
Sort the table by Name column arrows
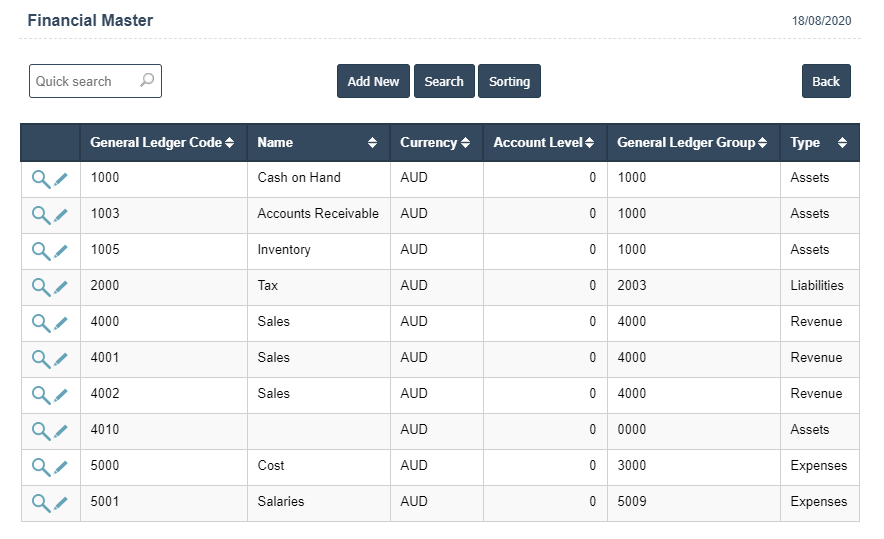372,143
